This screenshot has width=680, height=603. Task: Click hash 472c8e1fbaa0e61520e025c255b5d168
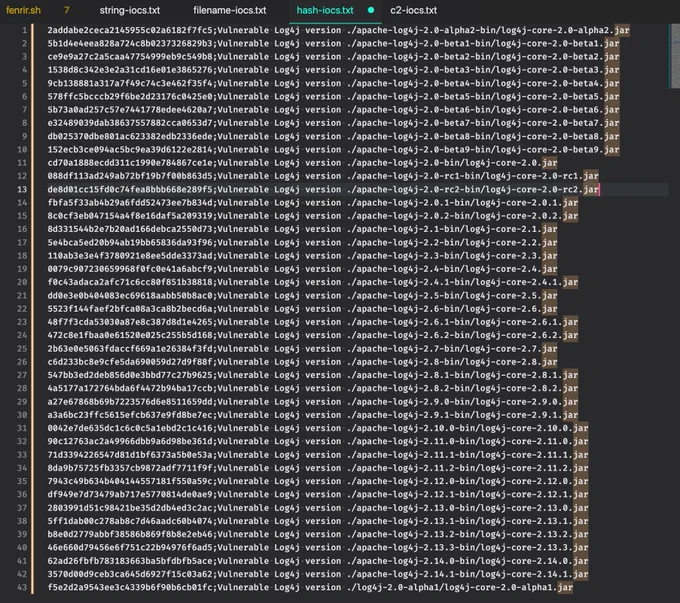(131, 335)
